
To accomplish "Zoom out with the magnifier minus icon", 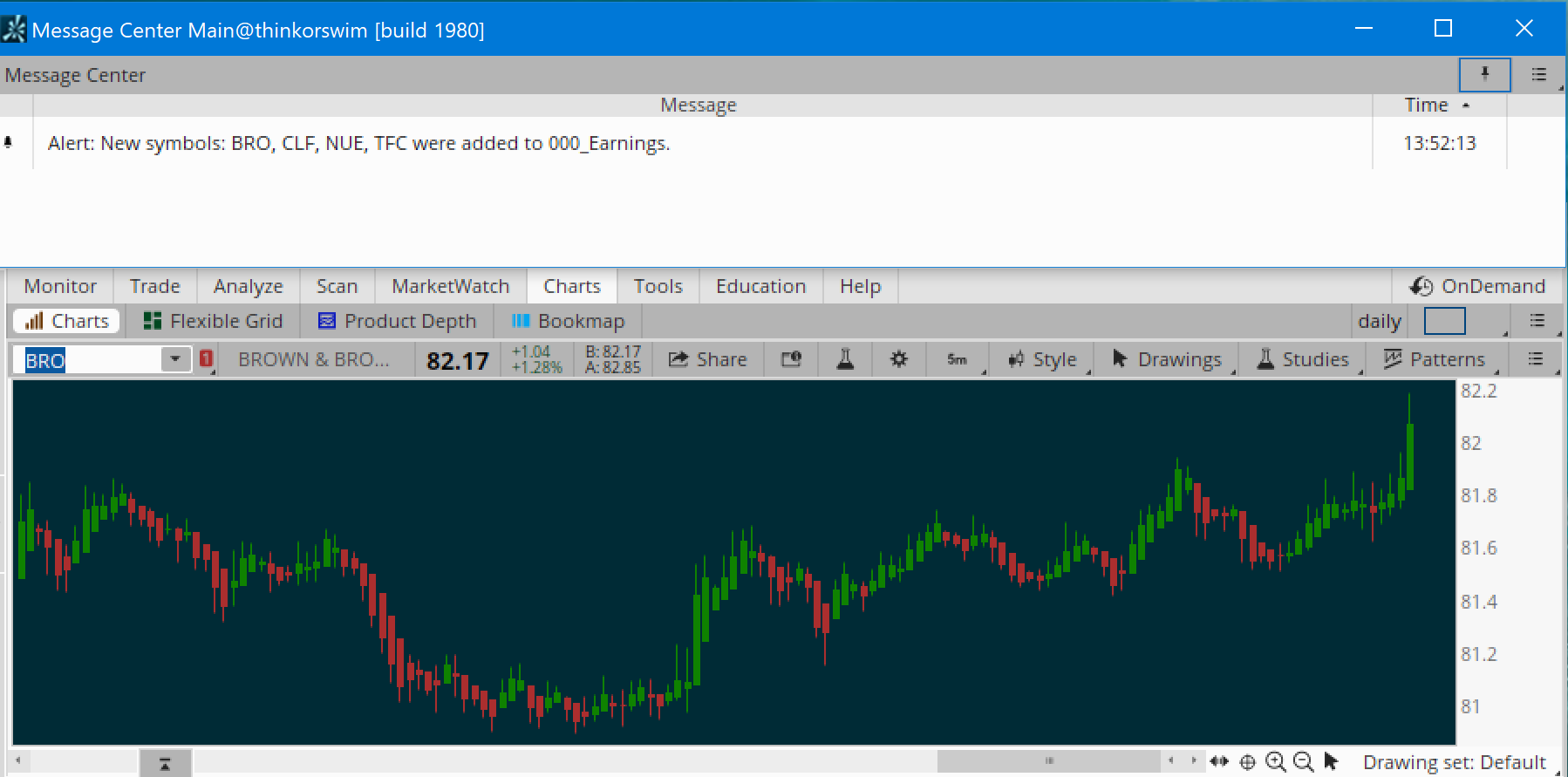I will (1304, 762).
